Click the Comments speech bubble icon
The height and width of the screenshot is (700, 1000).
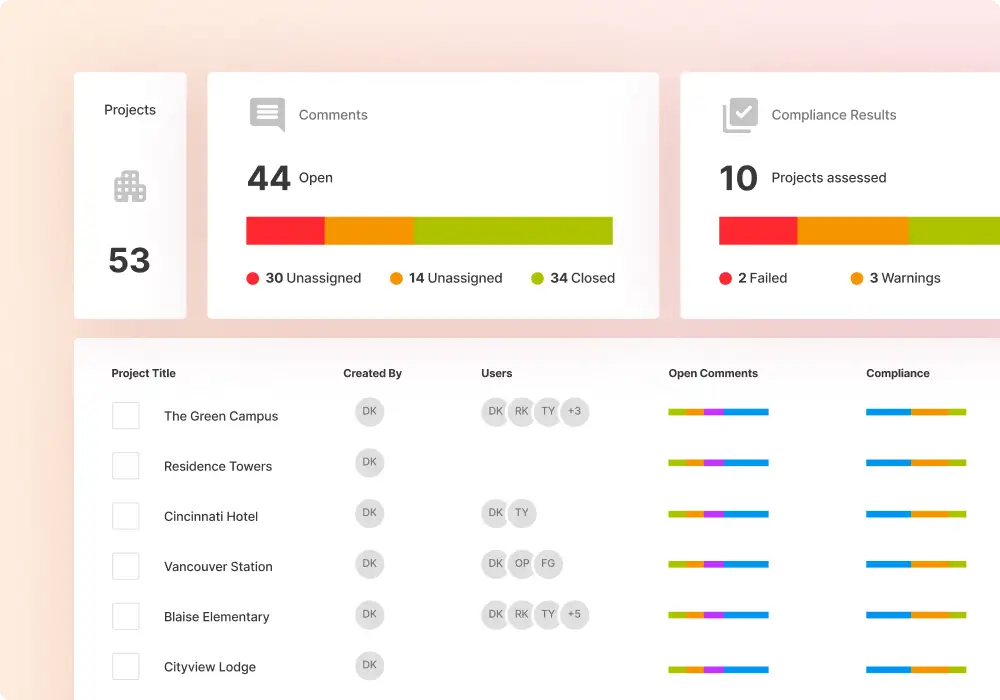tap(267, 114)
